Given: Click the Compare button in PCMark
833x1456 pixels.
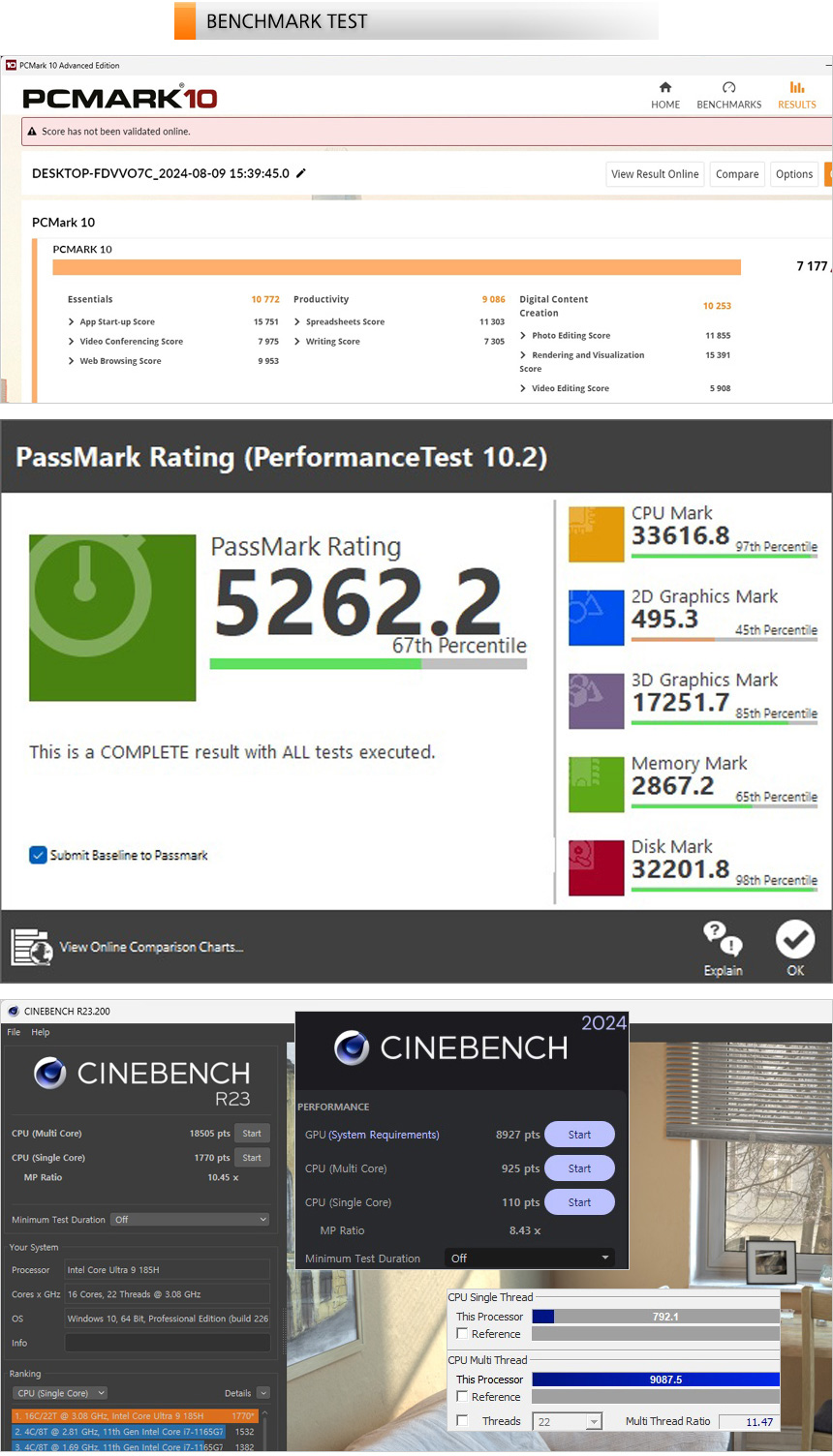Looking at the screenshot, I should 737,174.
